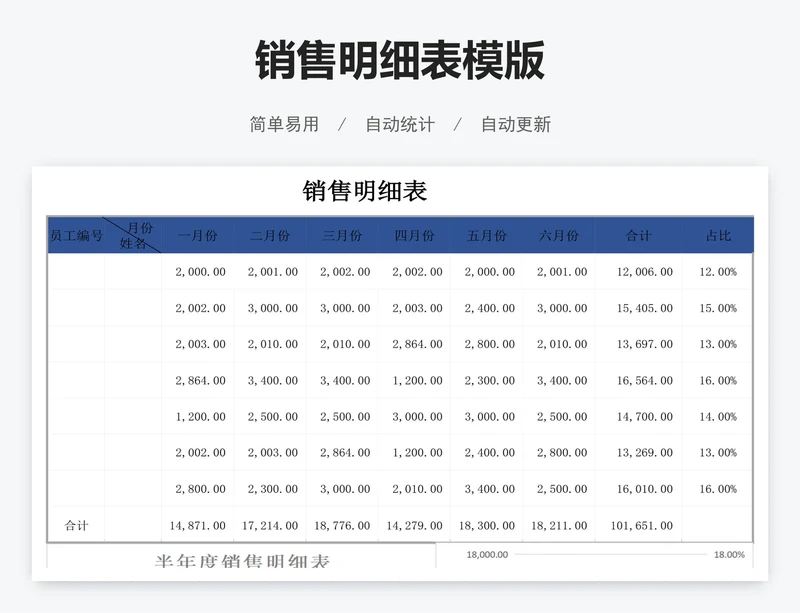This screenshot has width=800, height=613.
Task: Click the row total 15,405.00
Action: pos(645,308)
